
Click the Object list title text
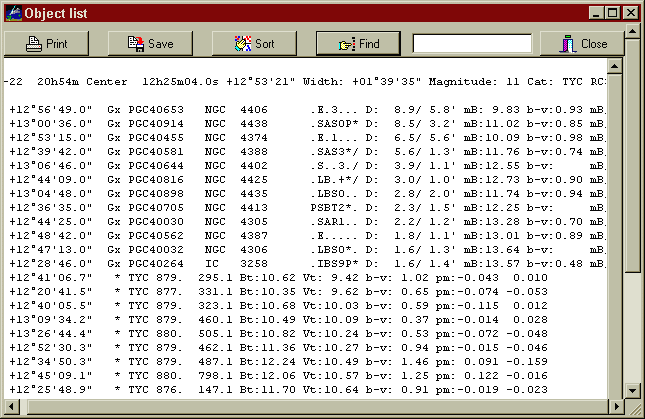tap(56, 14)
